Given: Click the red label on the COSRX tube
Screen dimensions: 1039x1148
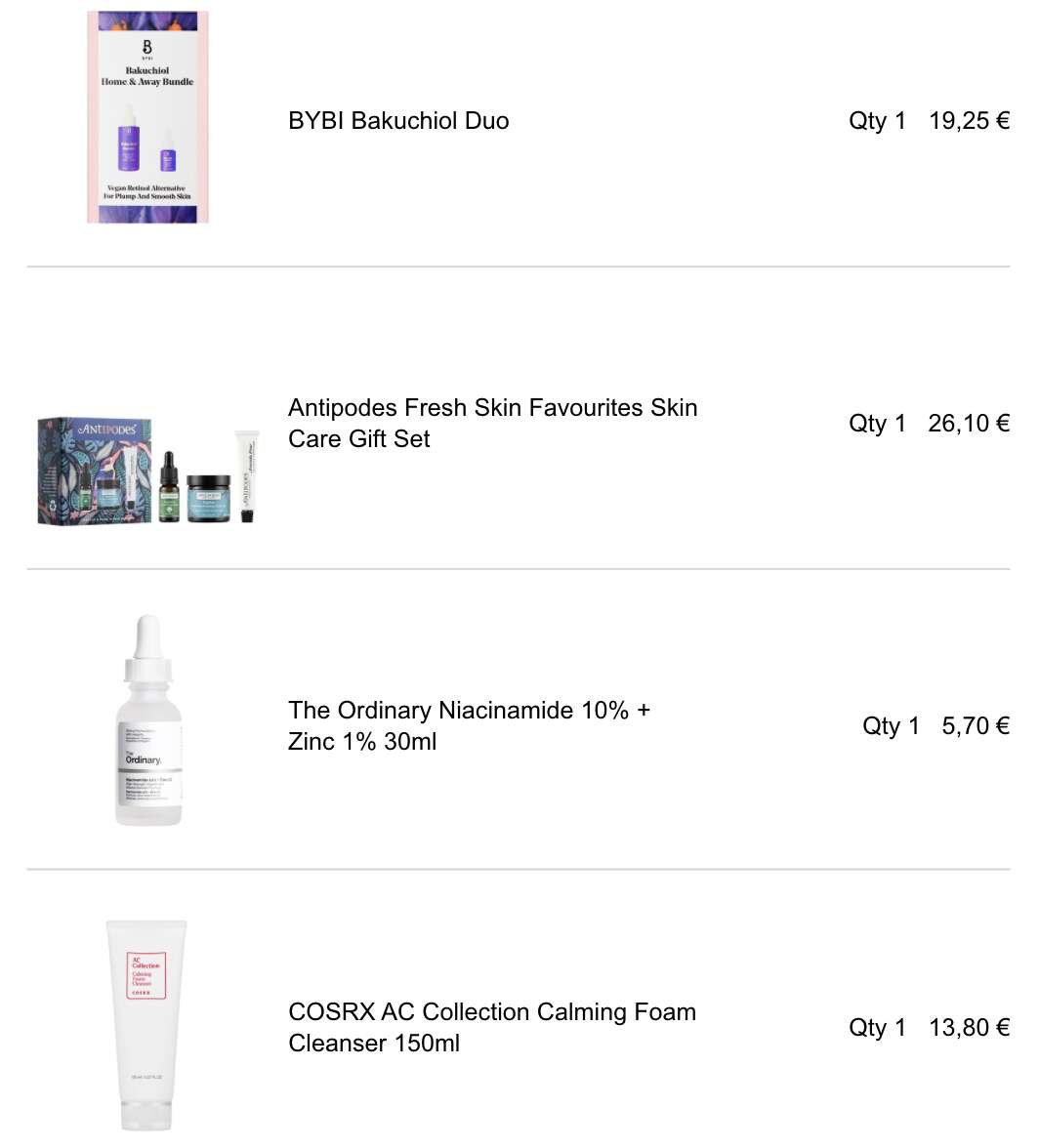Looking at the screenshot, I should pos(145,974).
